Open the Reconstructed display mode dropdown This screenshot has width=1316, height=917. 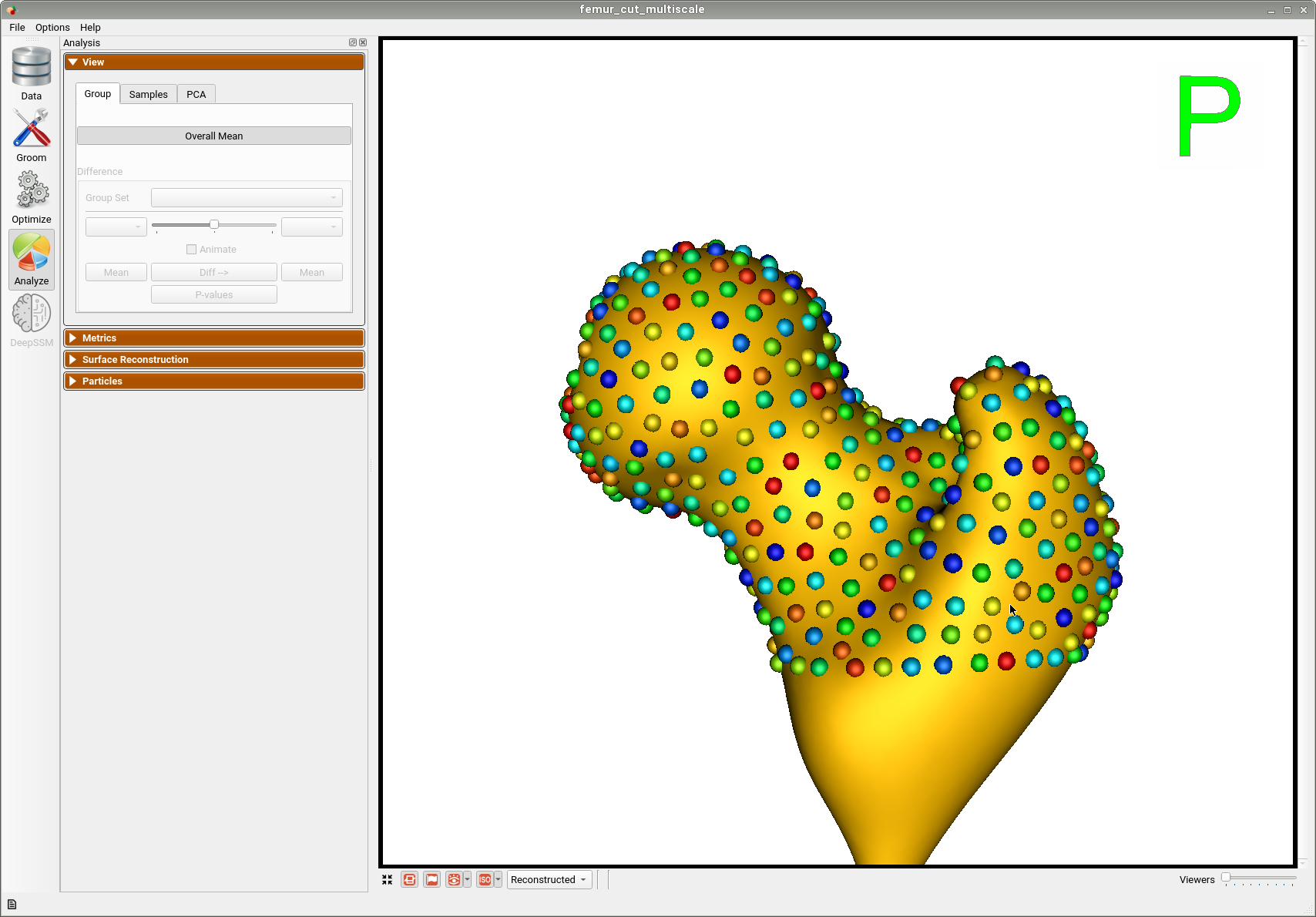pyautogui.click(x=549, y=879)
